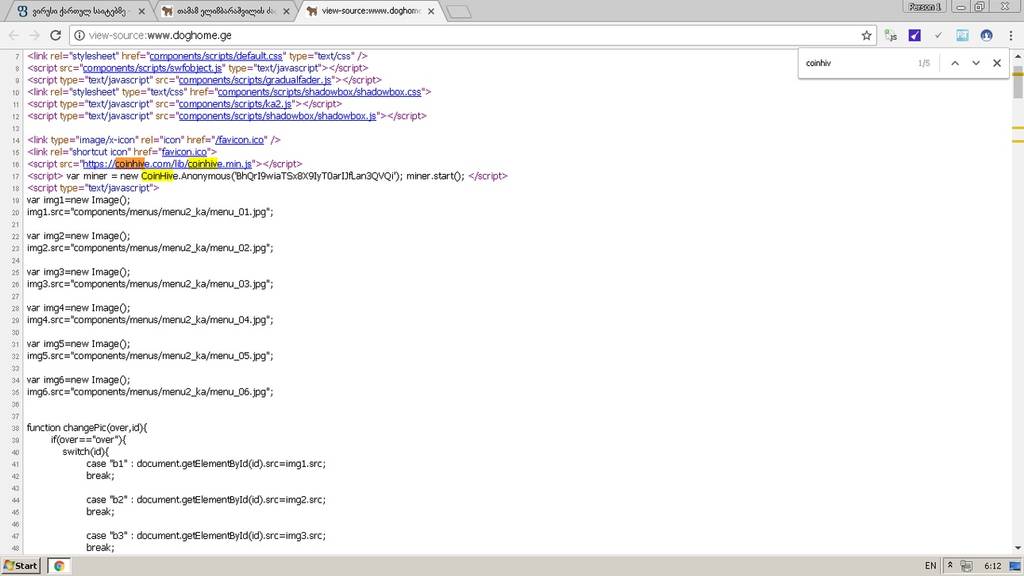The width and height of the screenshot is (1024, 576).
Task: Open the light-blue extension icon
Action: click(963, 35)
